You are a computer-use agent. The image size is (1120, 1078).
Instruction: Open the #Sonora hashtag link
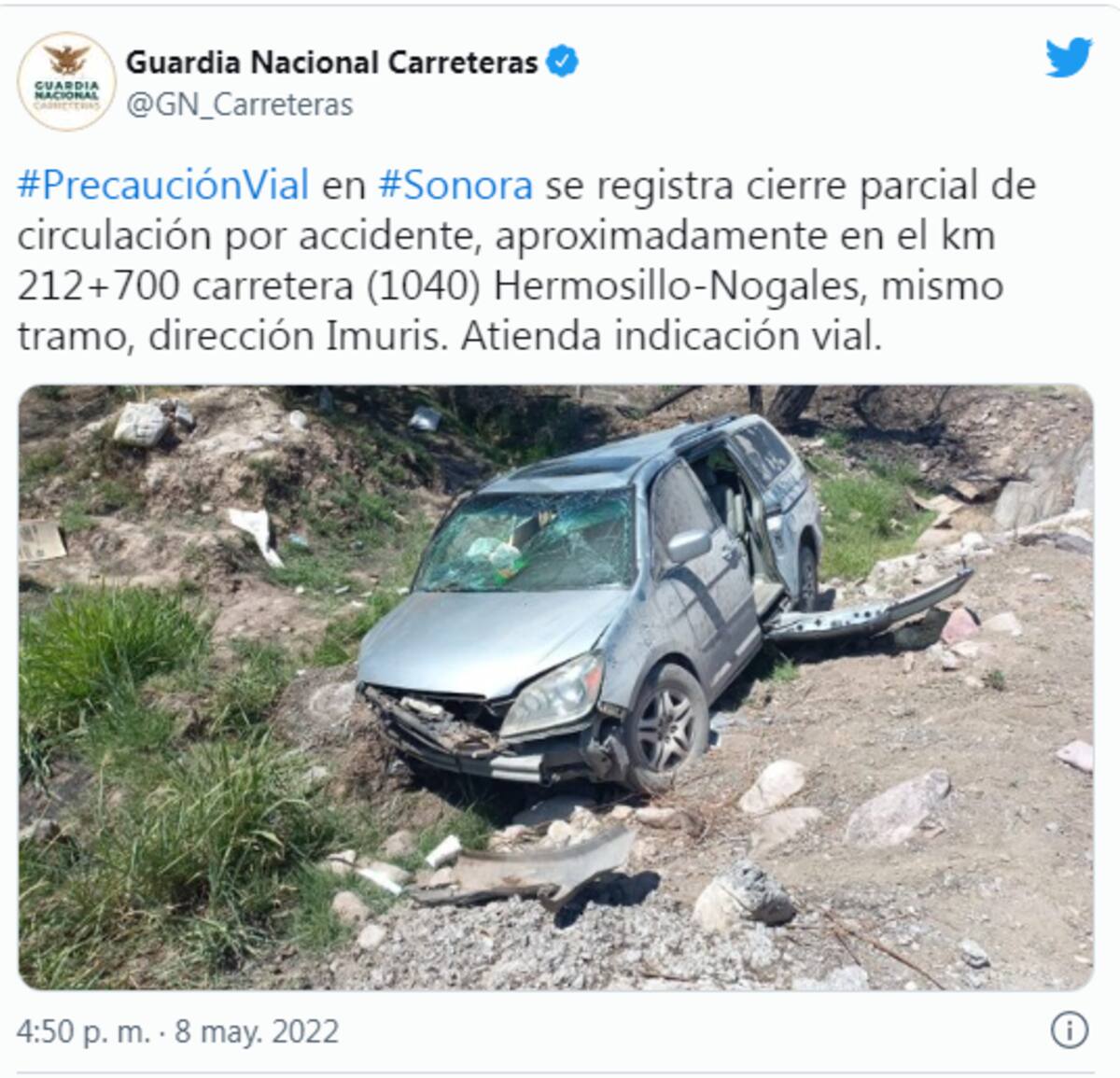[x=455, y=186]
